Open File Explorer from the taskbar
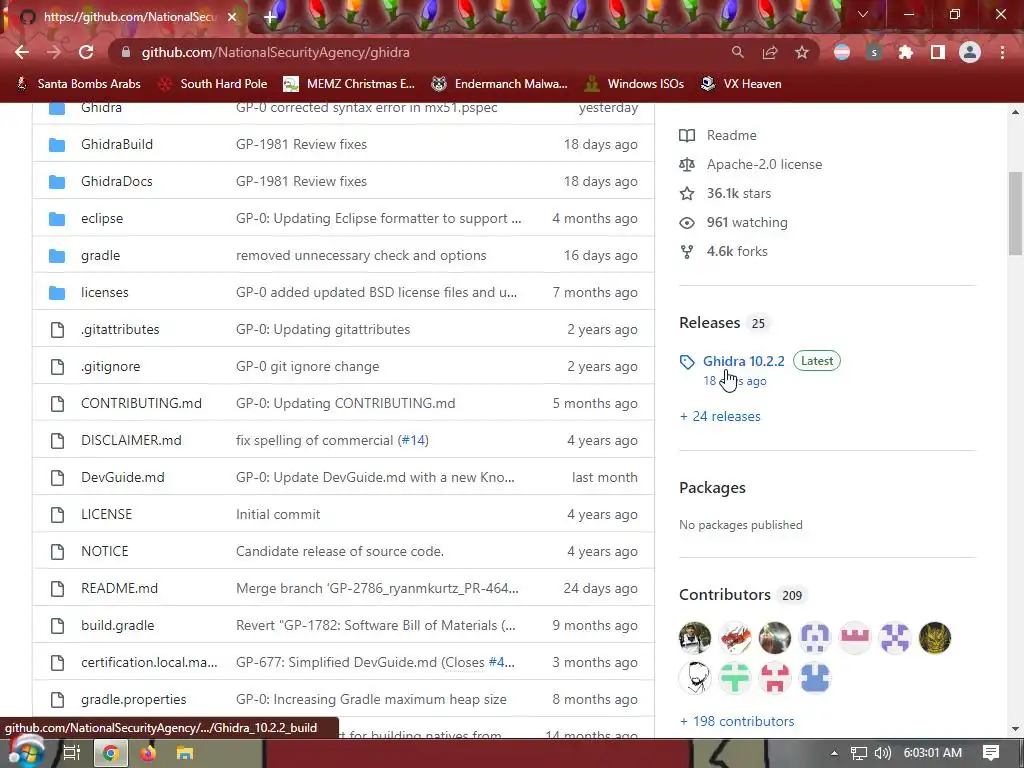 click(x=185, y=753)
